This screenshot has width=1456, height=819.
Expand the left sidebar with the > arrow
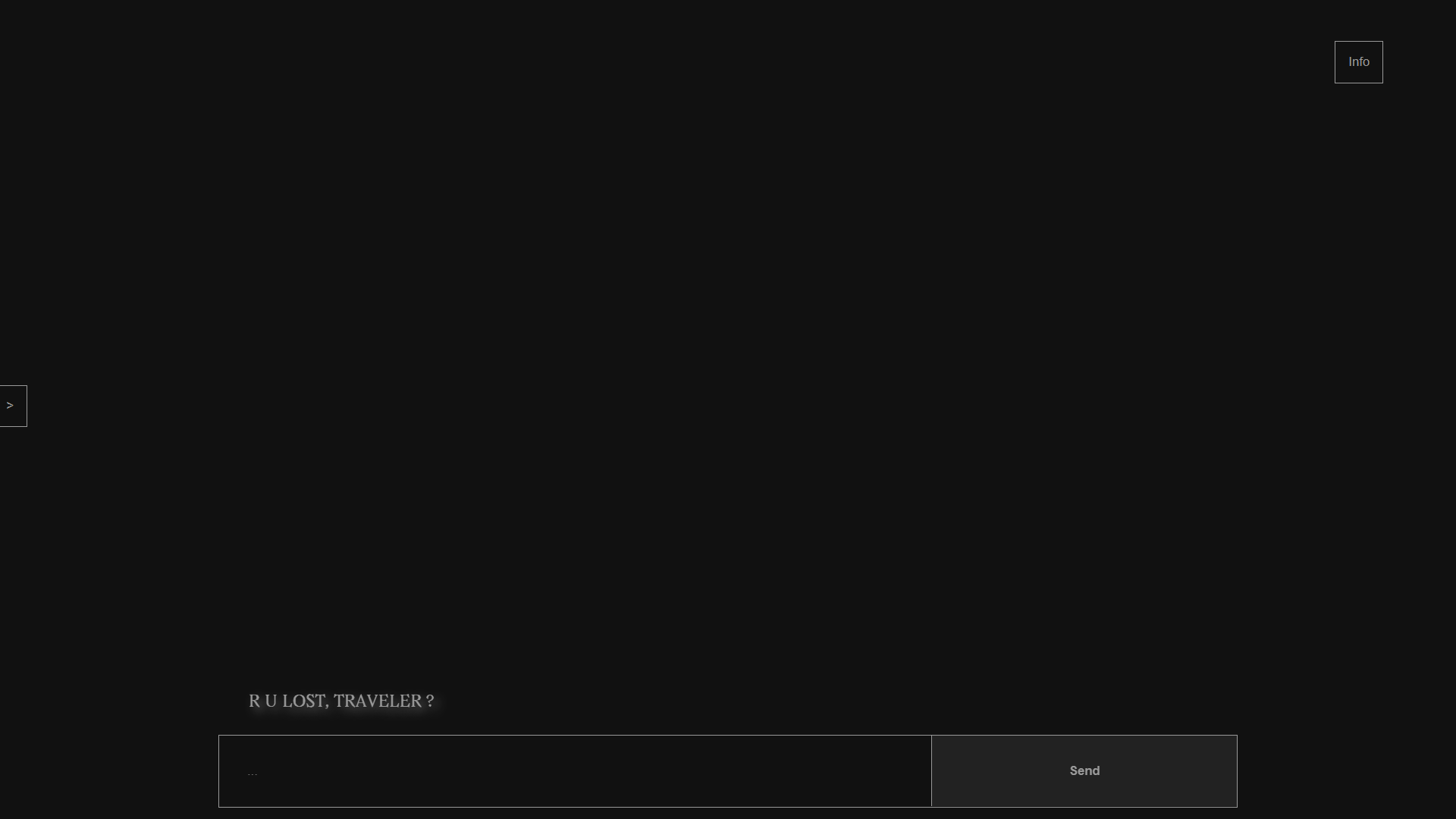click(13, 406)
